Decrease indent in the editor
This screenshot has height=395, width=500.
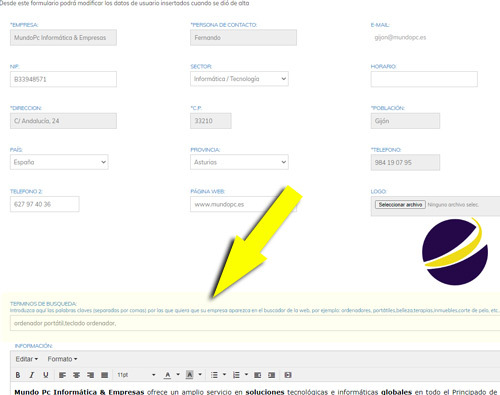click(x=257, y=375)
